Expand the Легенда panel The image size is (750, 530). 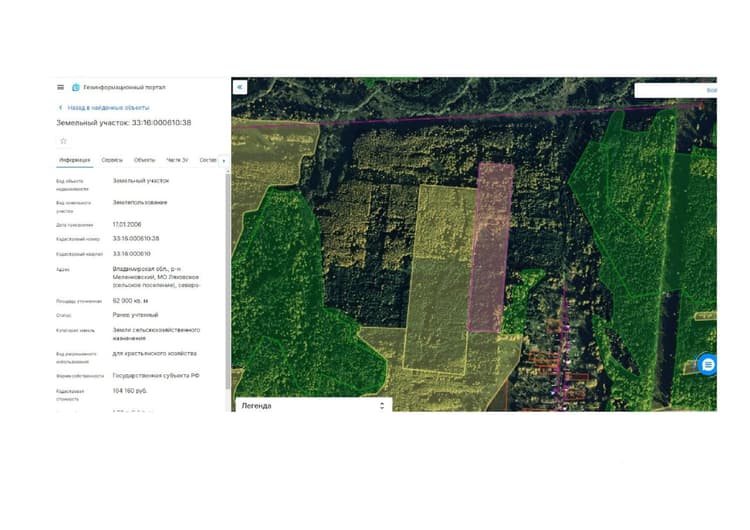(x=314, y=405)
